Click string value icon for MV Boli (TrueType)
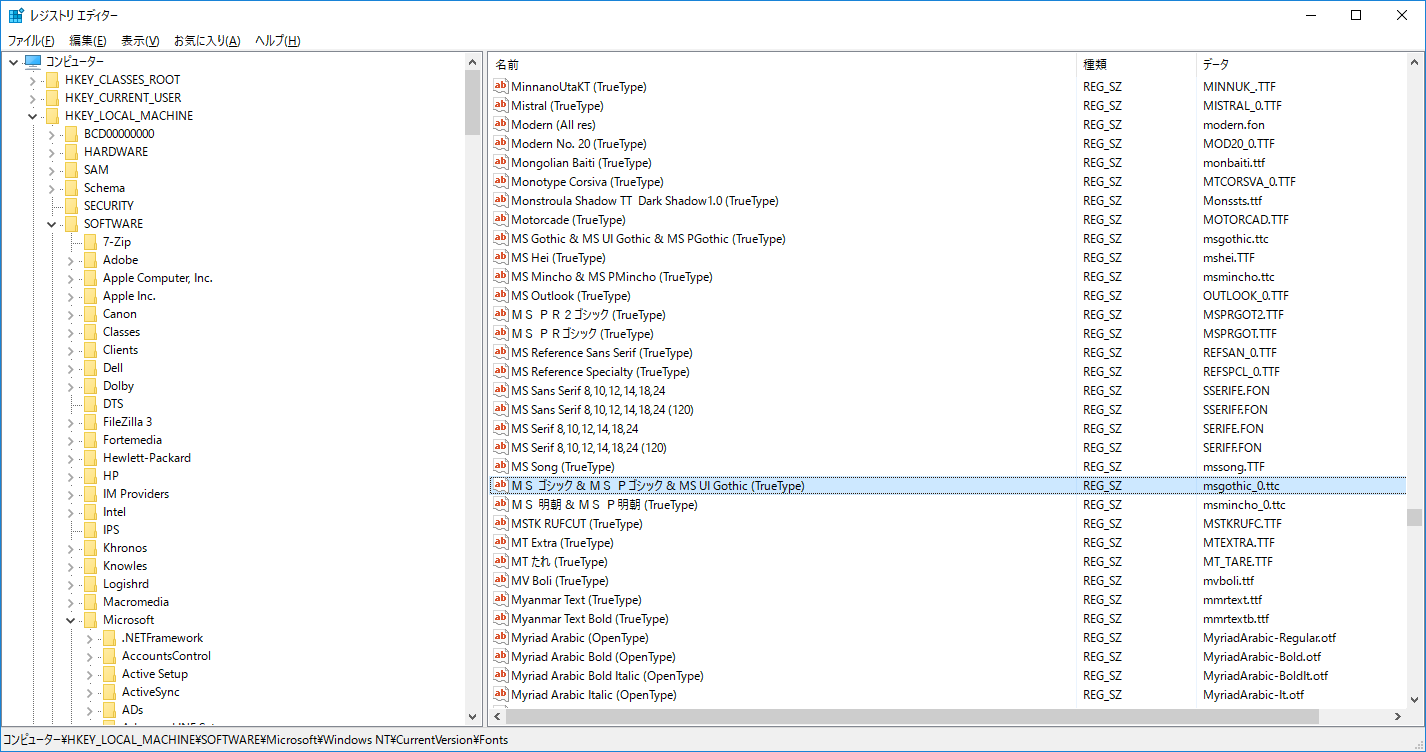 point(501,580)
